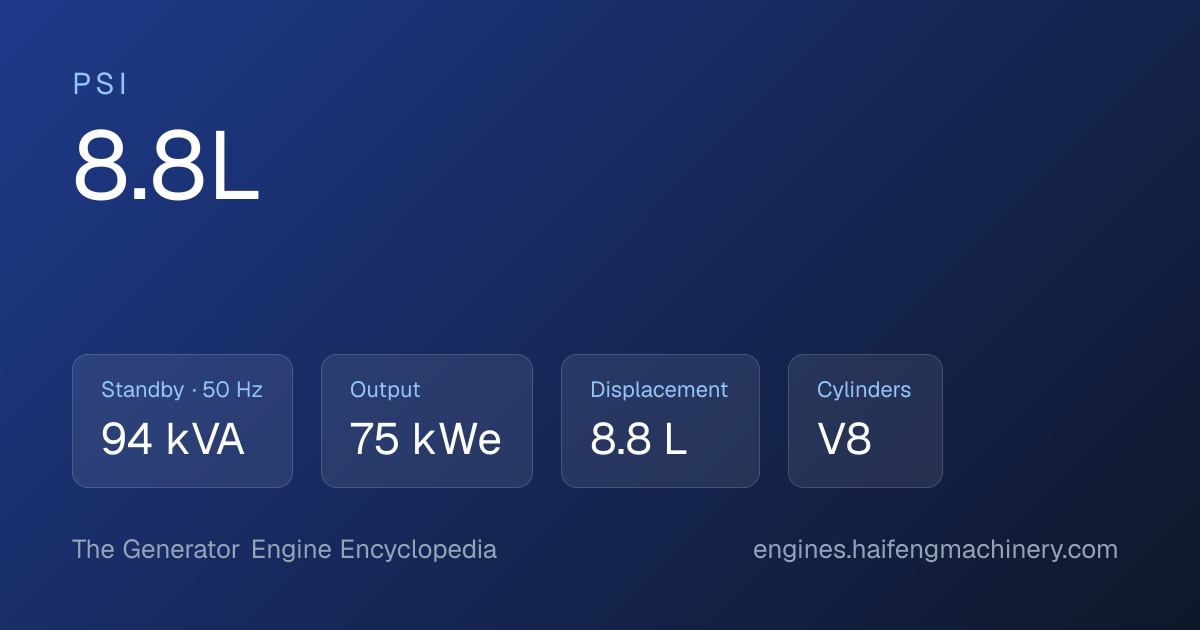
Task: Click the Cylinders label text
Action: click(x=864, y=391)
